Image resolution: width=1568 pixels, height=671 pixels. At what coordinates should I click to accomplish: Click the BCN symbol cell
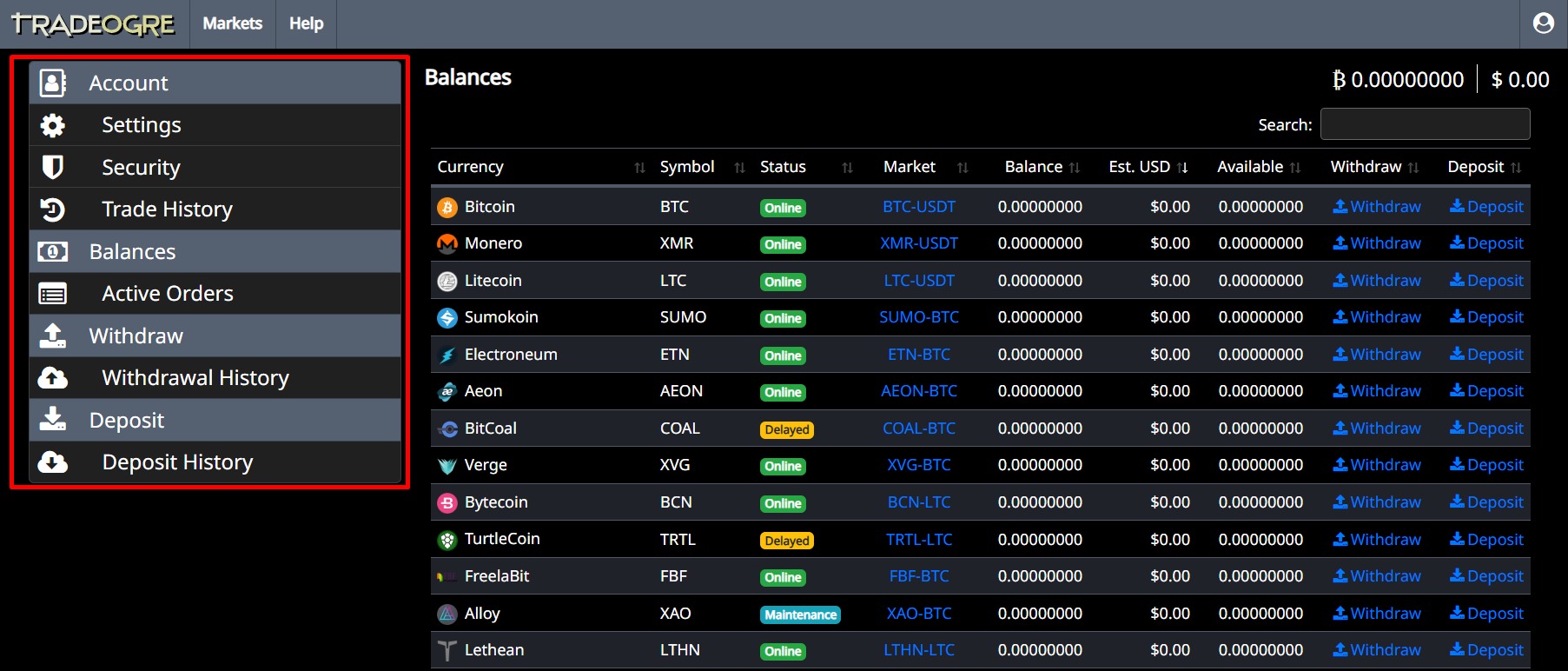click(x=676, y=502)
